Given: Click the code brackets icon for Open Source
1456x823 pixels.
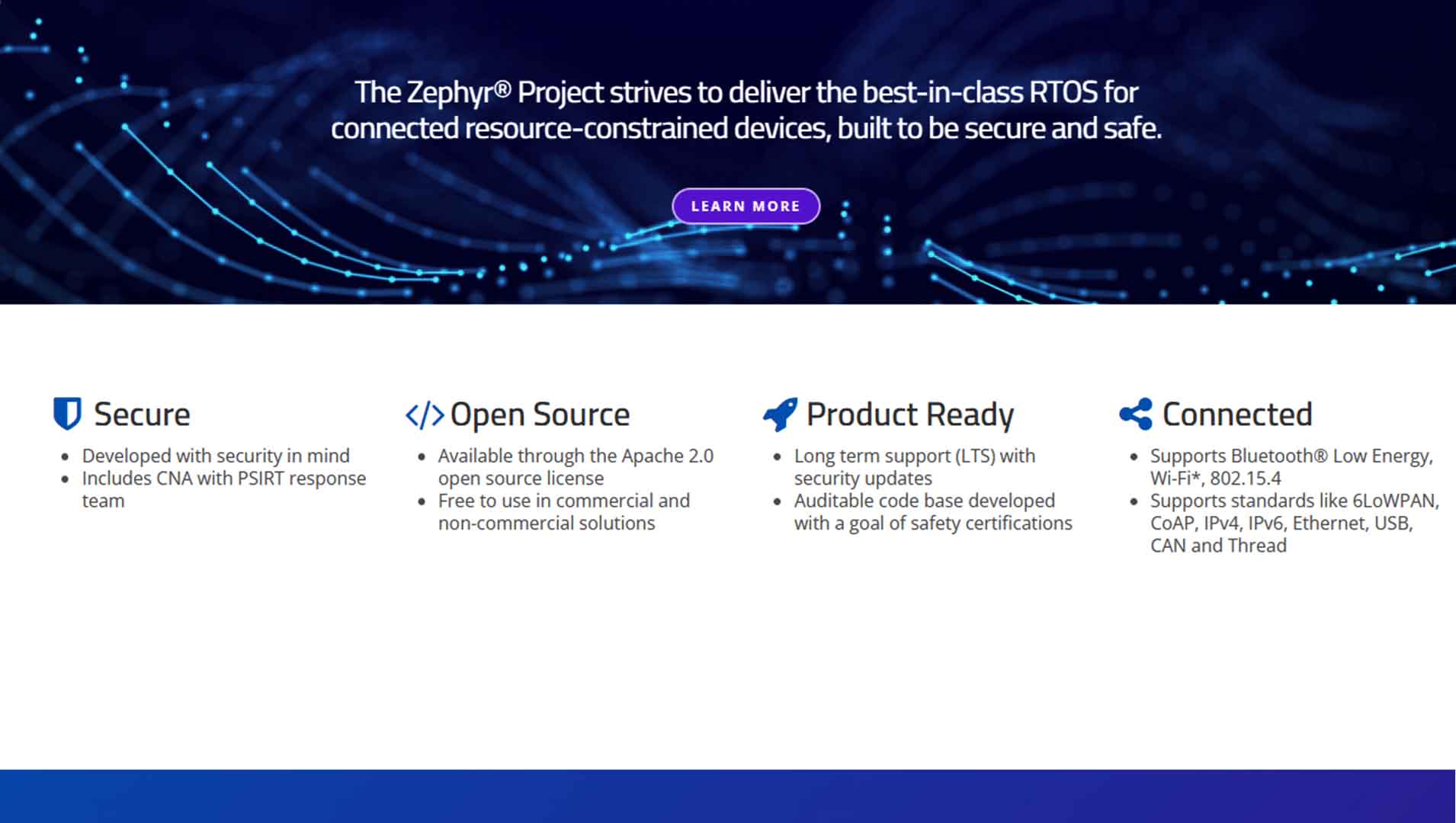Looking at the screenshot, I should (x=424, y=415).
